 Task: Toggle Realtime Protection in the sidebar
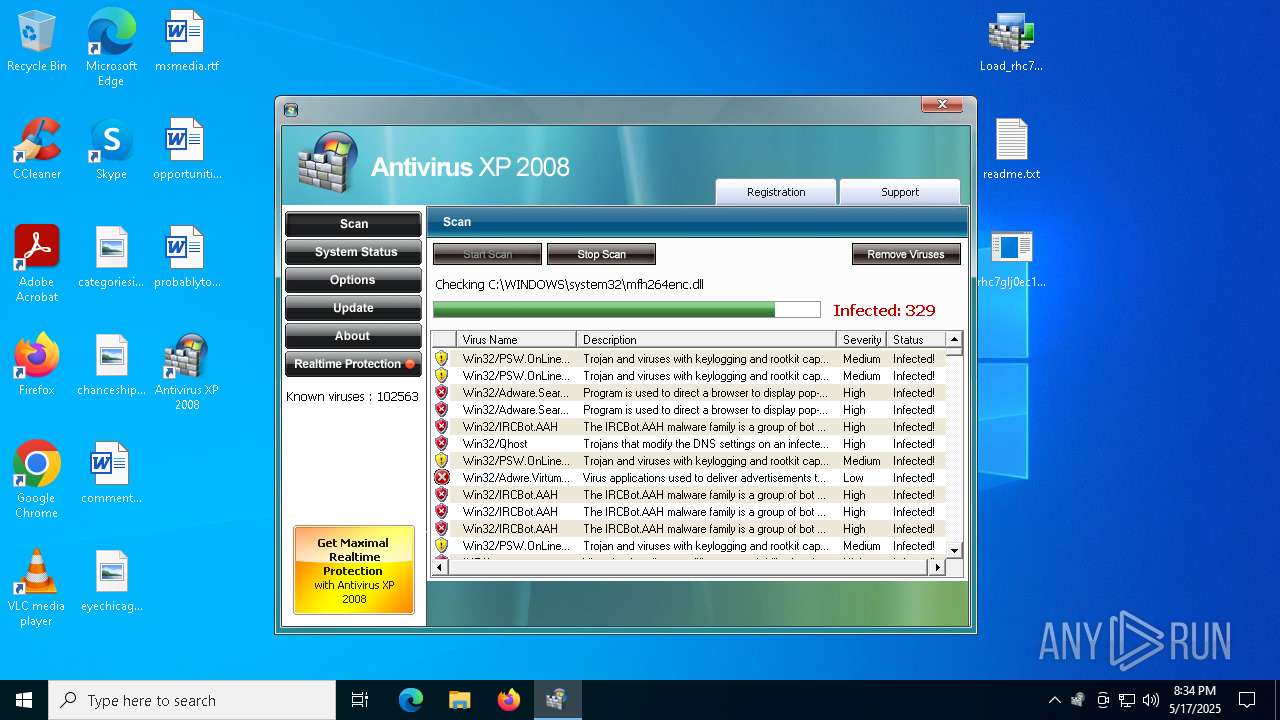click(x=353, y=364)
